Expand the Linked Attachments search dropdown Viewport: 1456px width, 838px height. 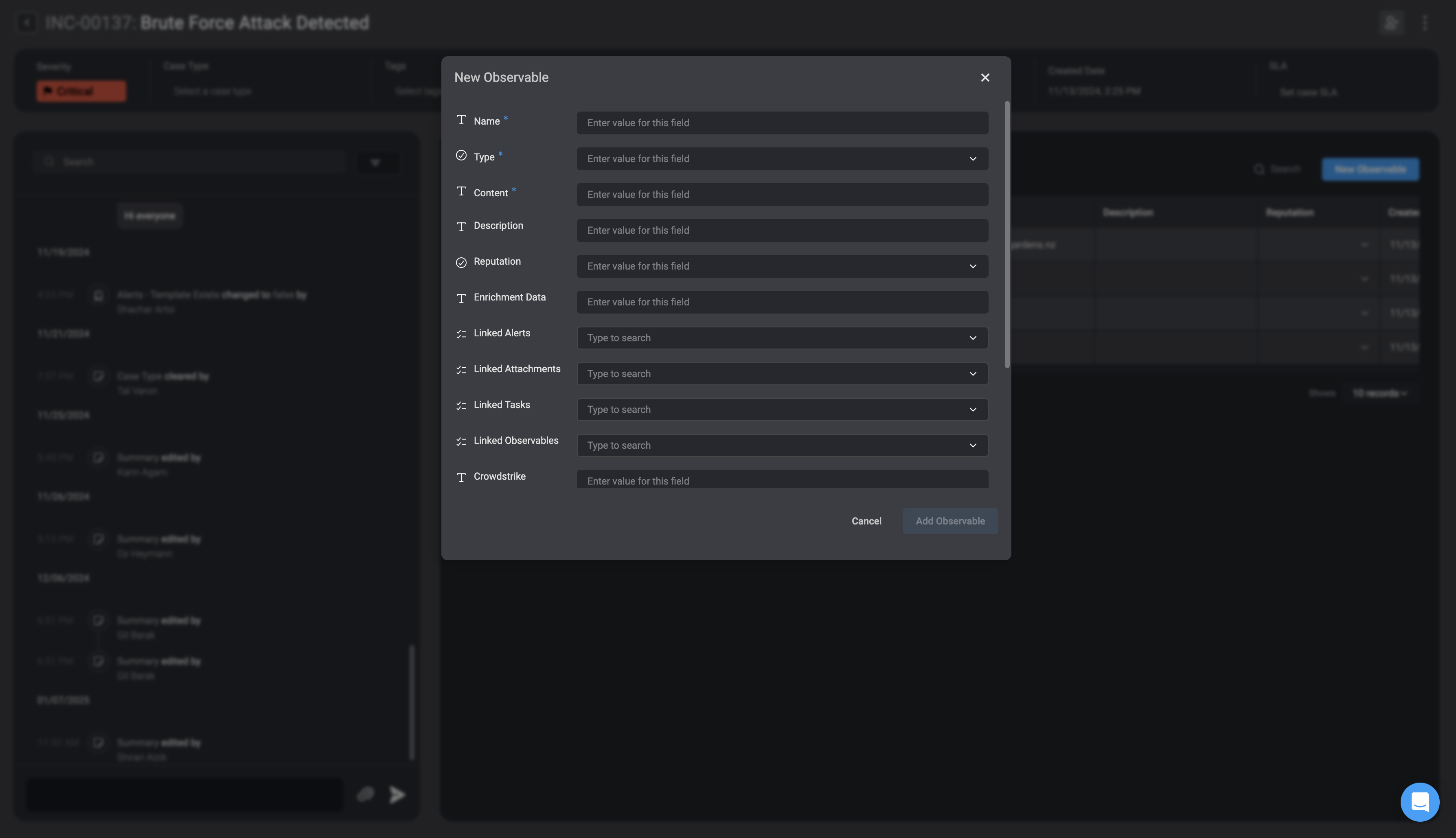pos(782,373)
